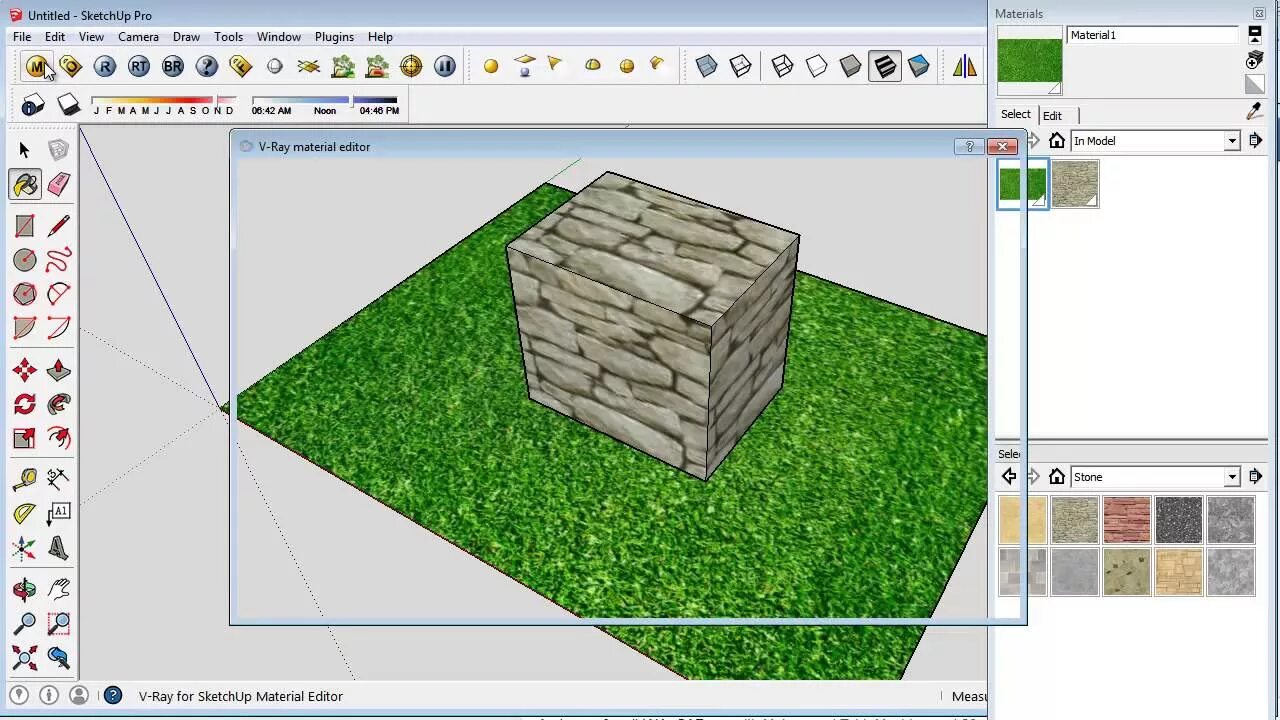This screenshot has width=1280, height=720.
Task: Add a V-Ray omni light sphere
Action: (x=491, y=67)
